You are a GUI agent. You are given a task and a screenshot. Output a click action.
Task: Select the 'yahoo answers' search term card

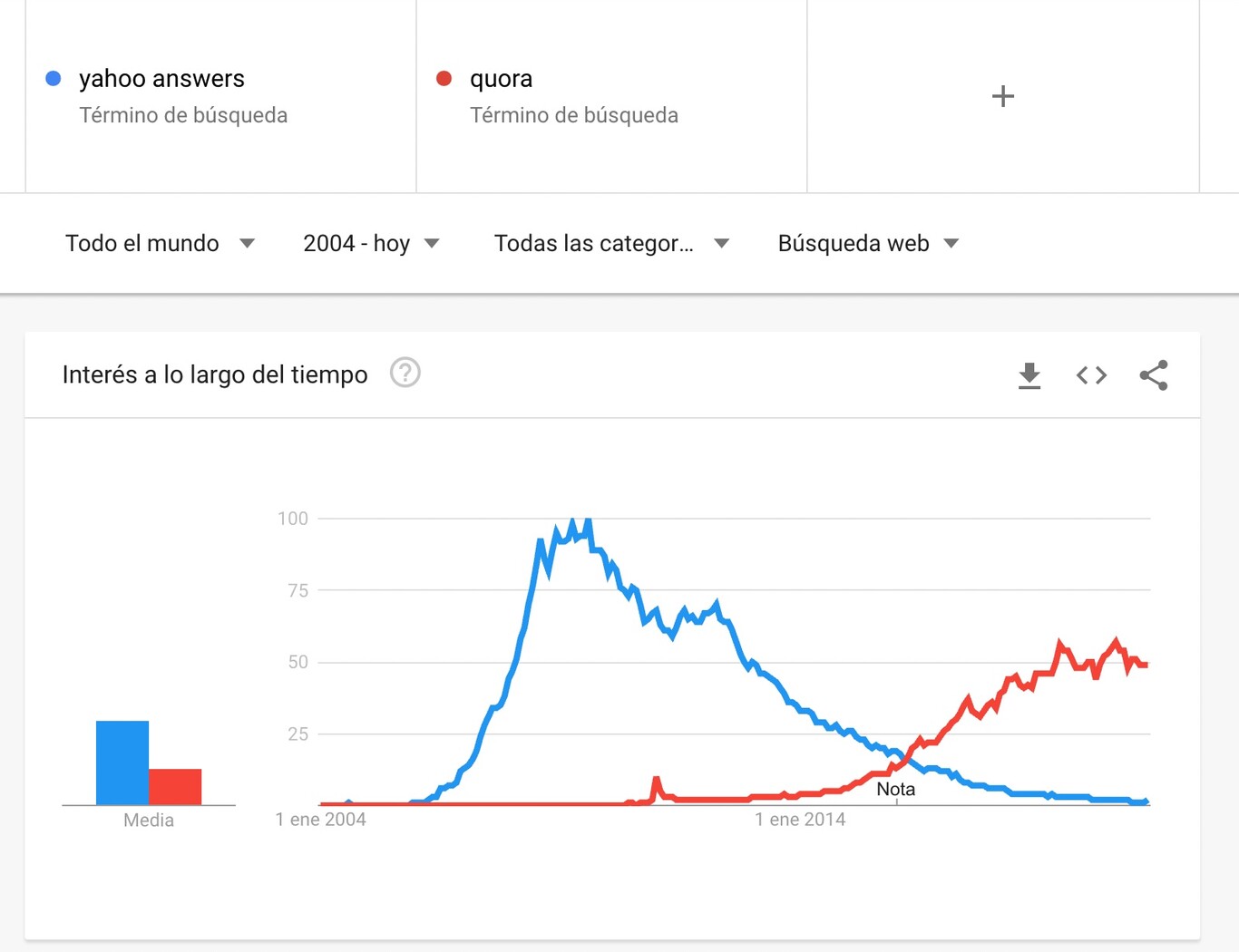pos(218,95)
